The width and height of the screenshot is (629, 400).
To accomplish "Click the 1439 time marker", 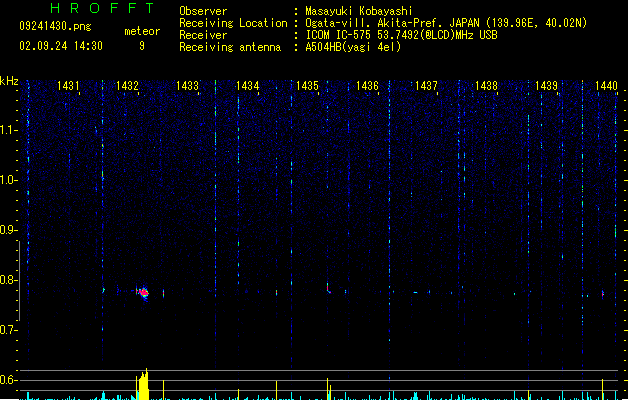I will click(546, 86).
